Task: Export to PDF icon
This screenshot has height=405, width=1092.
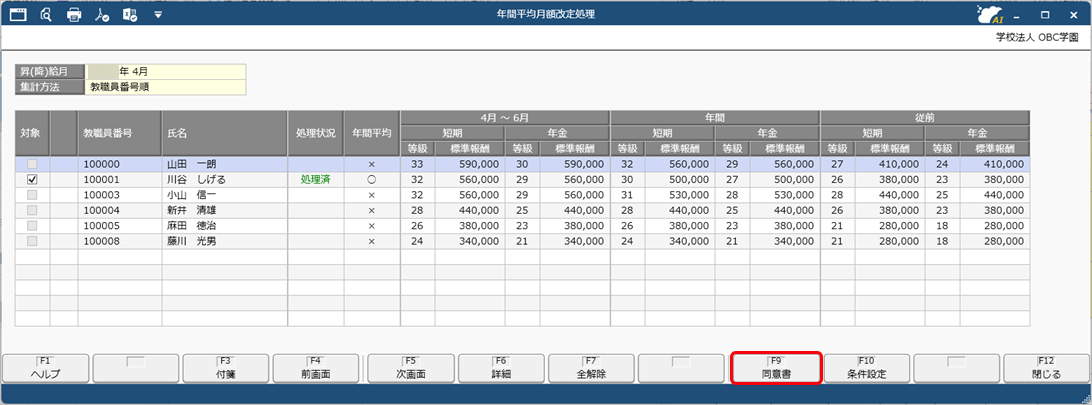Action: tap(102, 14)
